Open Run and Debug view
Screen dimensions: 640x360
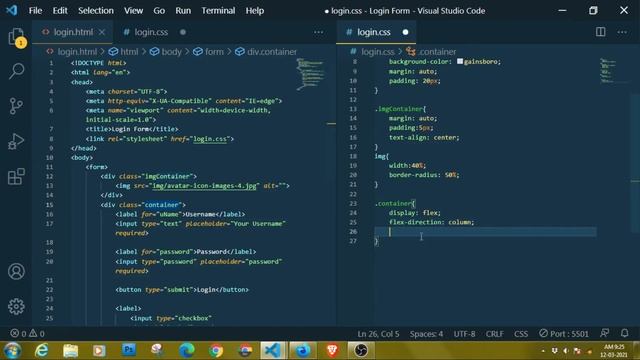point(16,141)
